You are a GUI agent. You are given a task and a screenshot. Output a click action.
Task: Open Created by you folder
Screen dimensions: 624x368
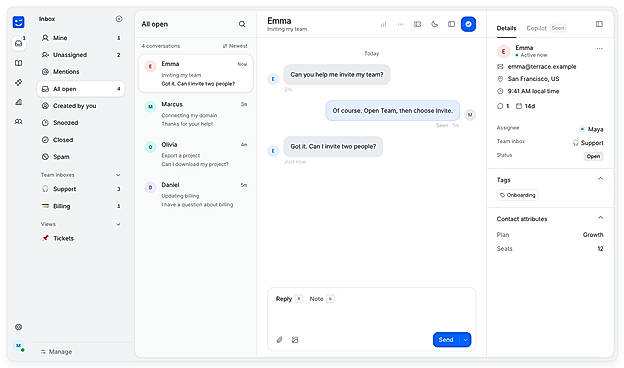pos(81,106)
